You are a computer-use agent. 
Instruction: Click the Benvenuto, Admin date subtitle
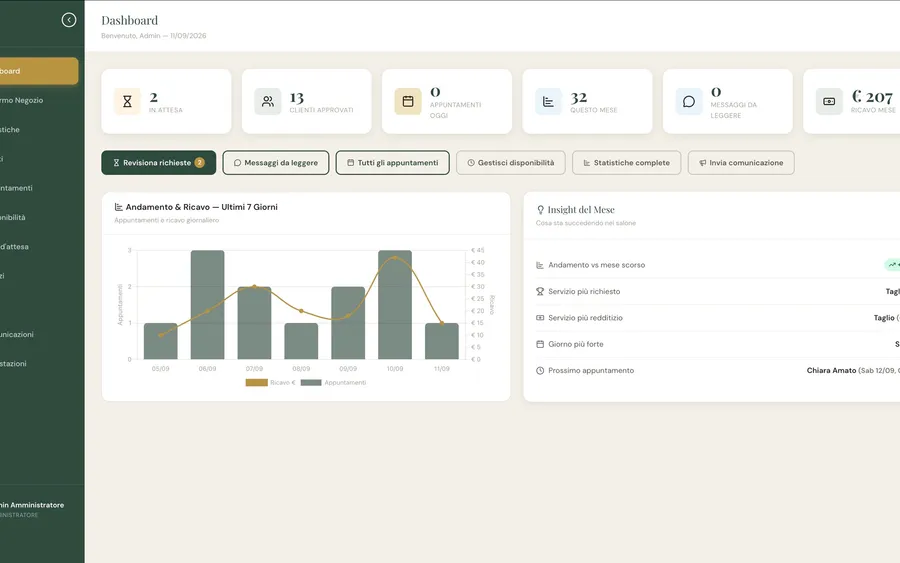tap(154, 36)
